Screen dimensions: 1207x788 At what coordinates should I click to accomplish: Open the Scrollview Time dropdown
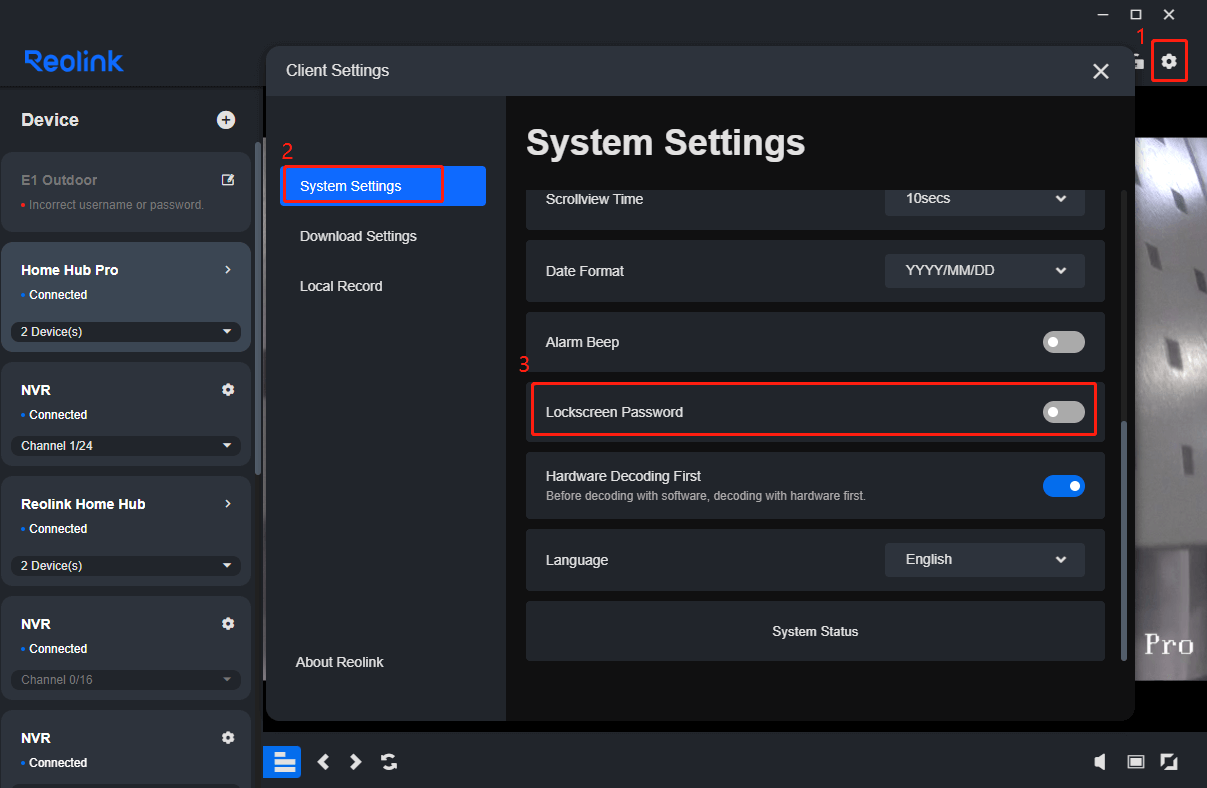(984, 198)
